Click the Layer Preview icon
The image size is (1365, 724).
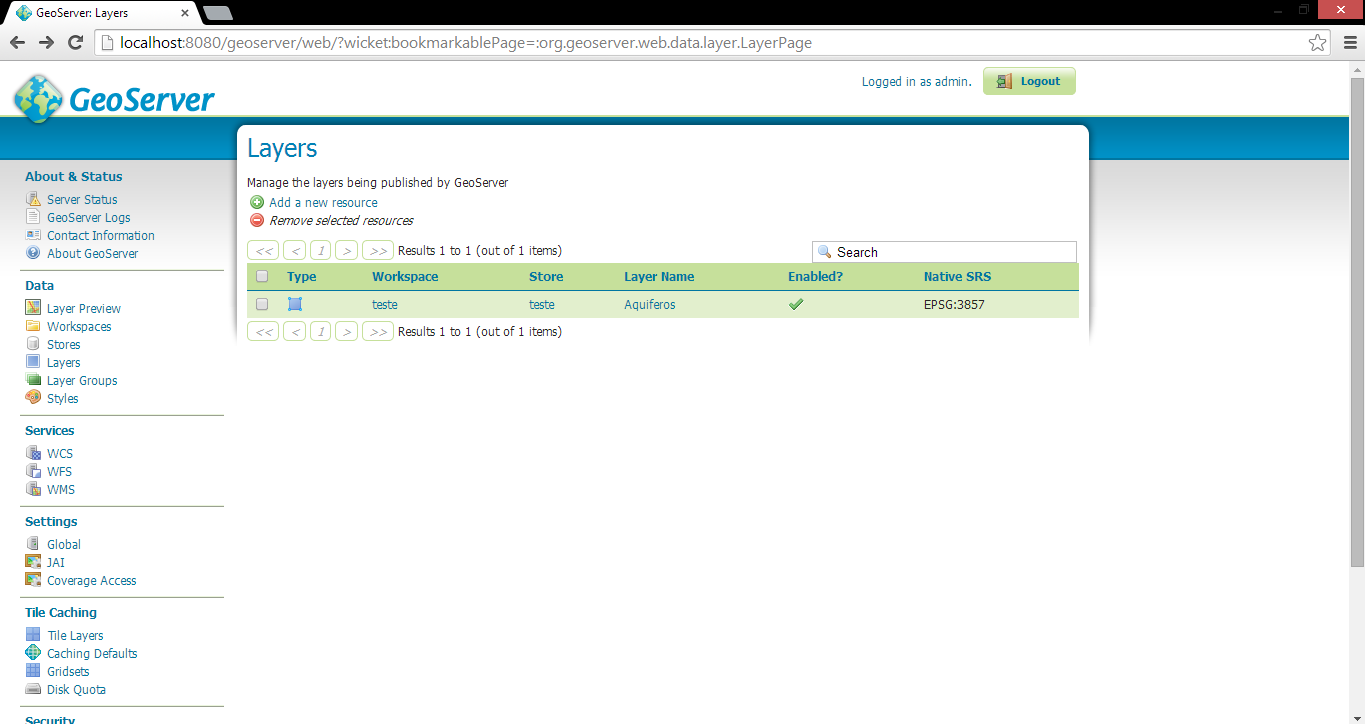pyautogui.click(x=33, y=308)
